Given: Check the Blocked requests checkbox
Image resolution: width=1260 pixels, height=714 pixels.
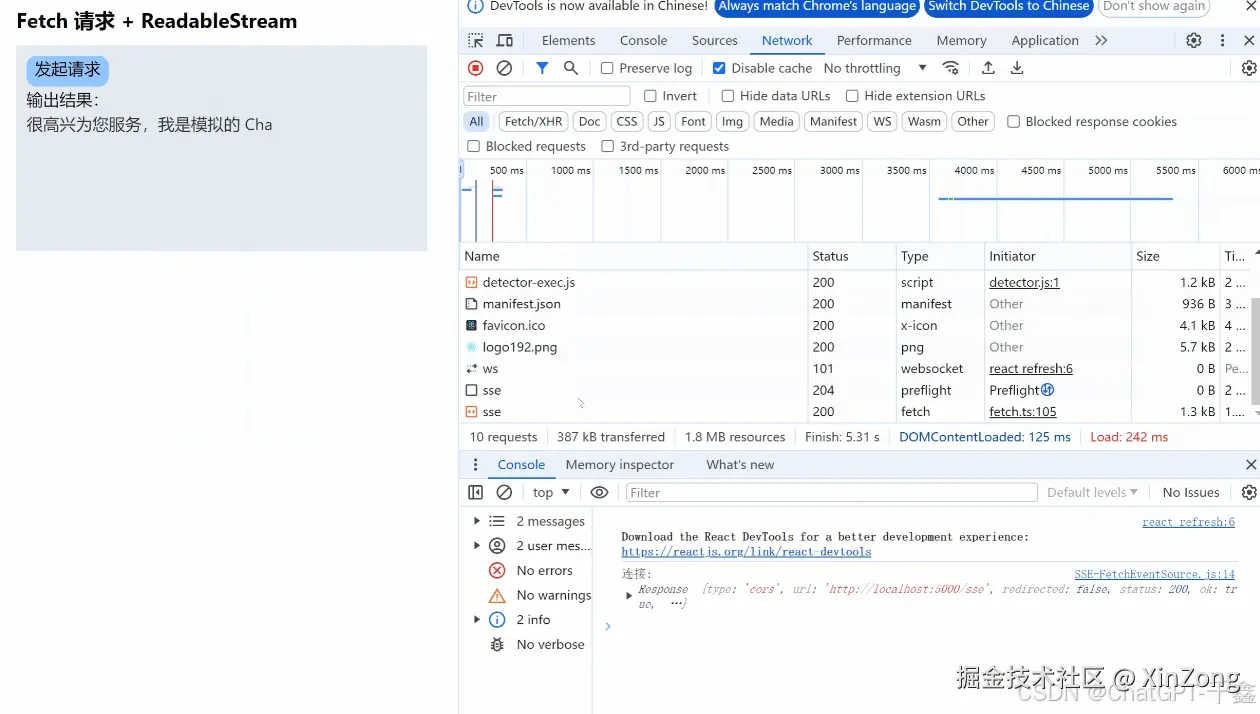Looking at the screenshot, I should pyautogui.click(x=474, y=147).
